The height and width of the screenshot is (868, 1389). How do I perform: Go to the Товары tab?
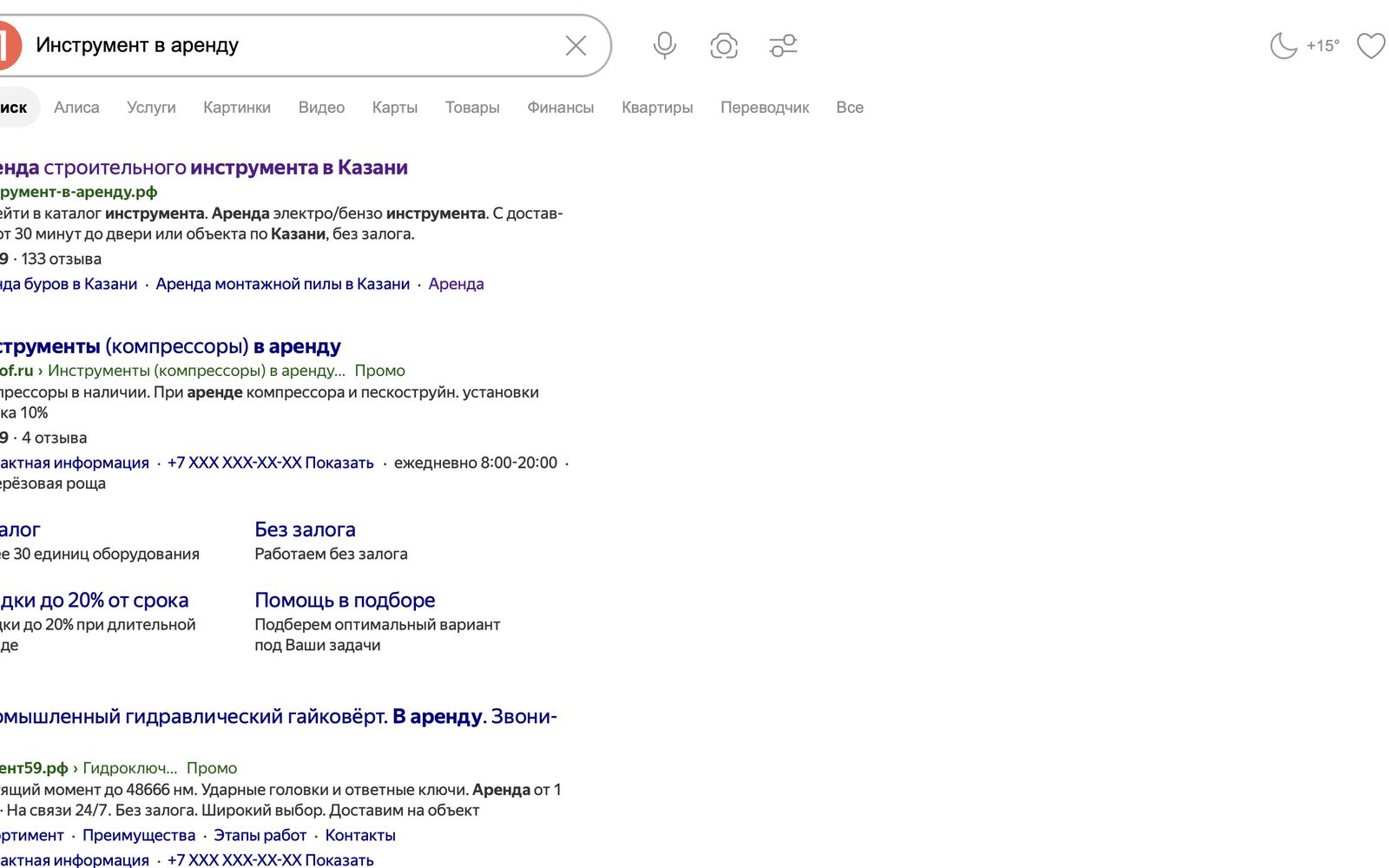tap(472, 108)
